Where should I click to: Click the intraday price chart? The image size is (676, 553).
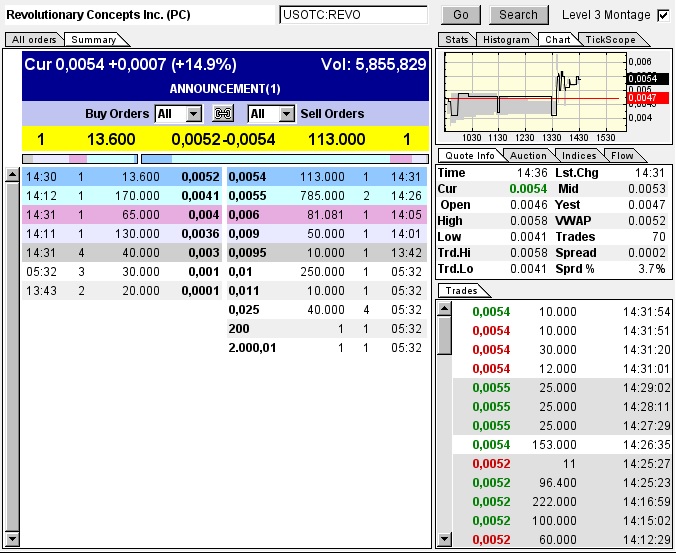click(x=535, y=92)
